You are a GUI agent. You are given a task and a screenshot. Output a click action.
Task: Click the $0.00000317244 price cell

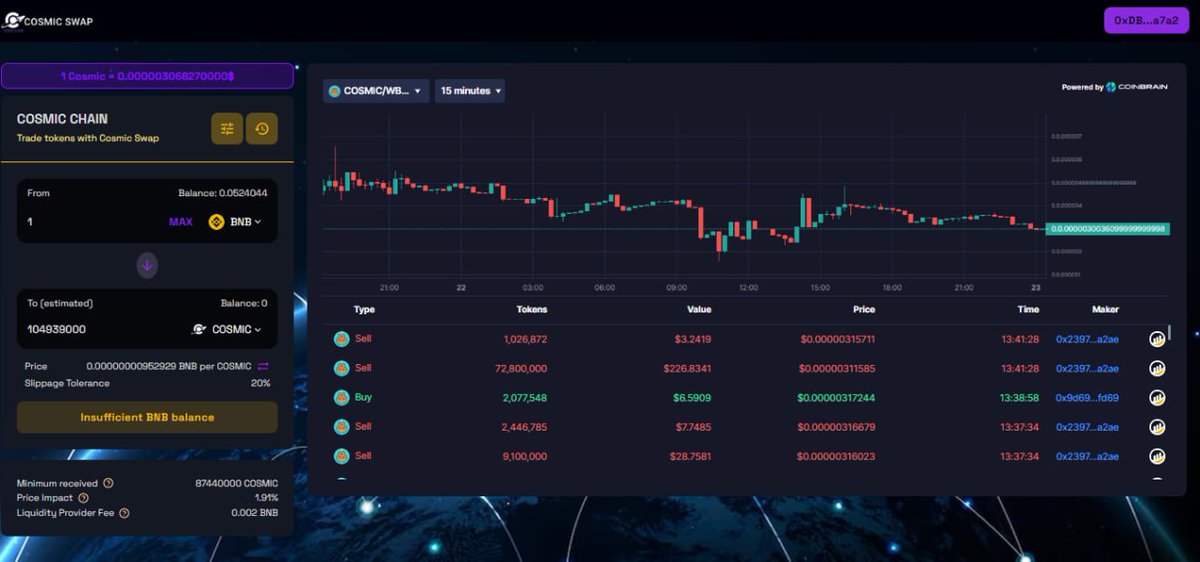point(836,397)
